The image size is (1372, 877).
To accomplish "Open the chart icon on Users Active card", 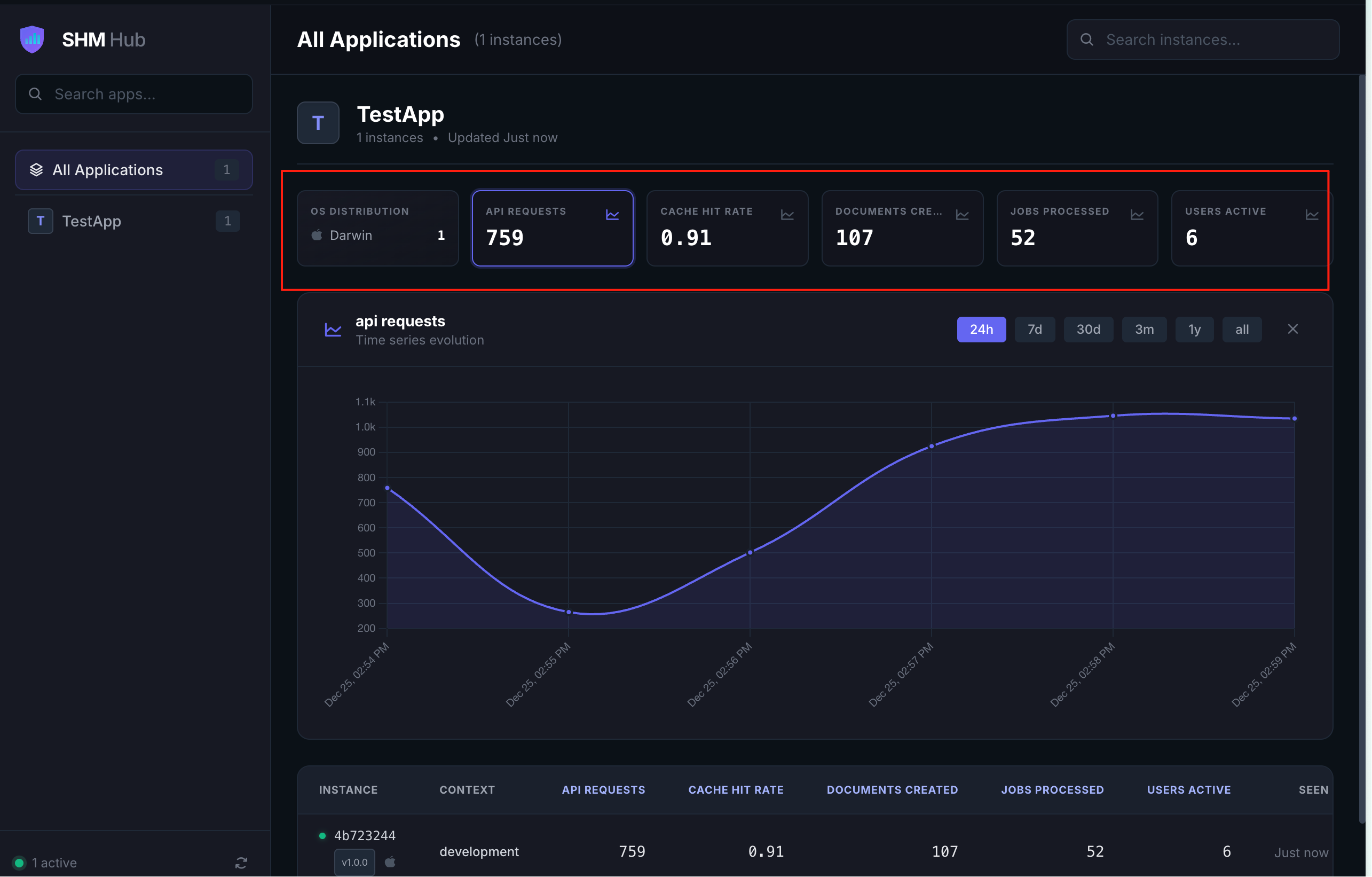I will tap(1312, 215).
